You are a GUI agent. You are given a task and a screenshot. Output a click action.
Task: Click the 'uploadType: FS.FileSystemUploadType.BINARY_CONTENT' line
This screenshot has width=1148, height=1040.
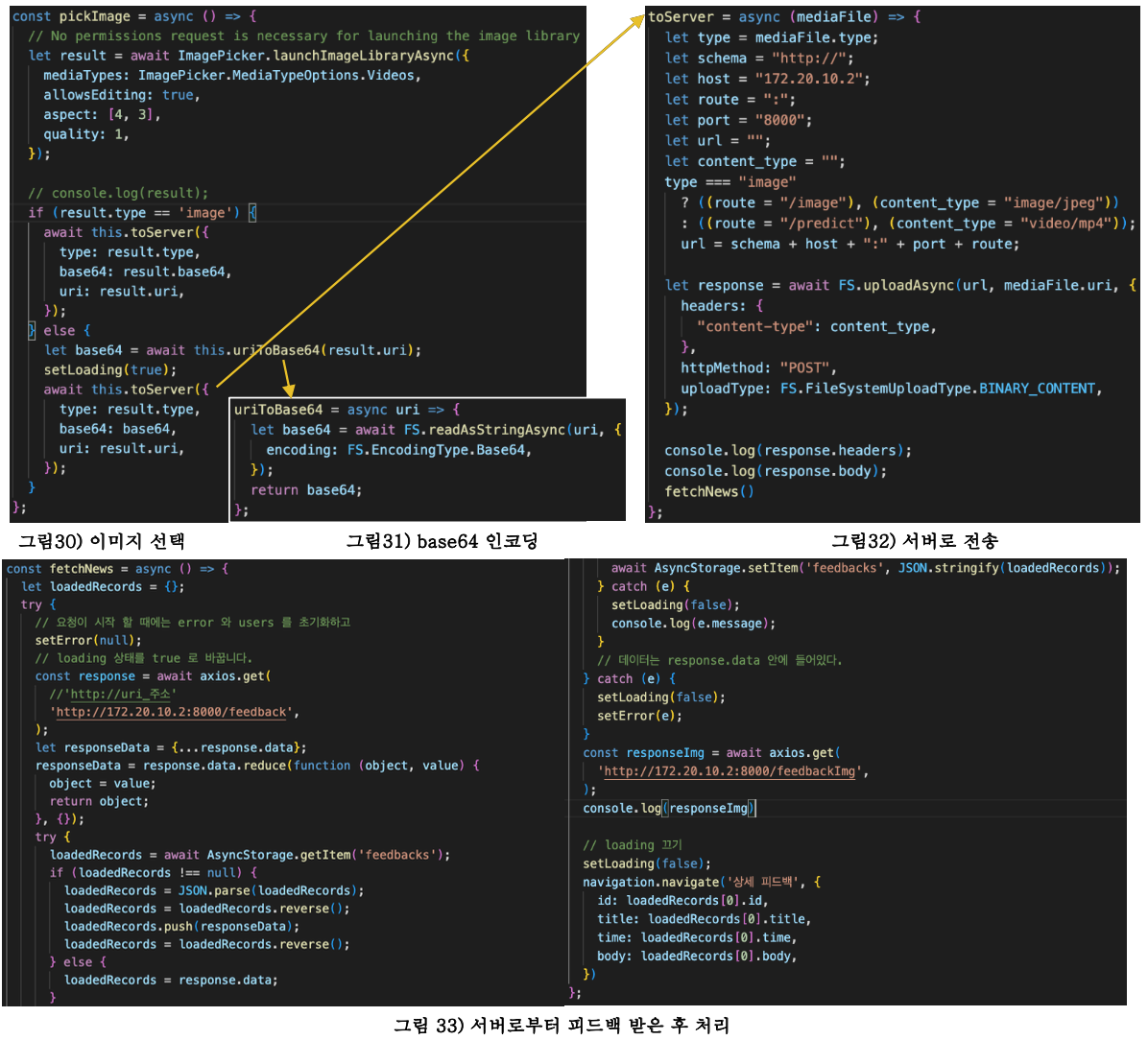(892, 389)
